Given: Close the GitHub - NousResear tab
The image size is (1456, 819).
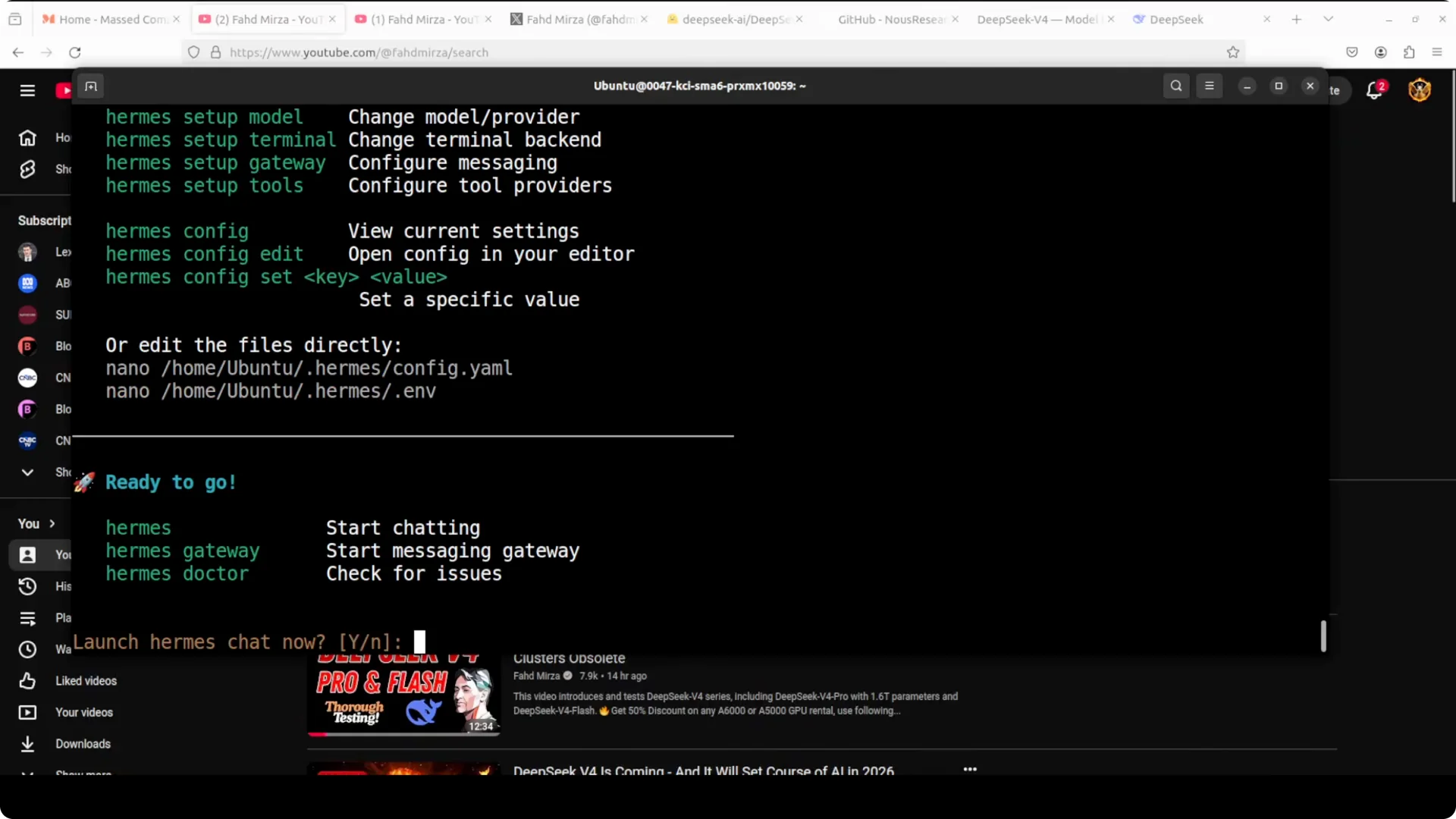Looking at the screenshot, I should pos(955,19).
